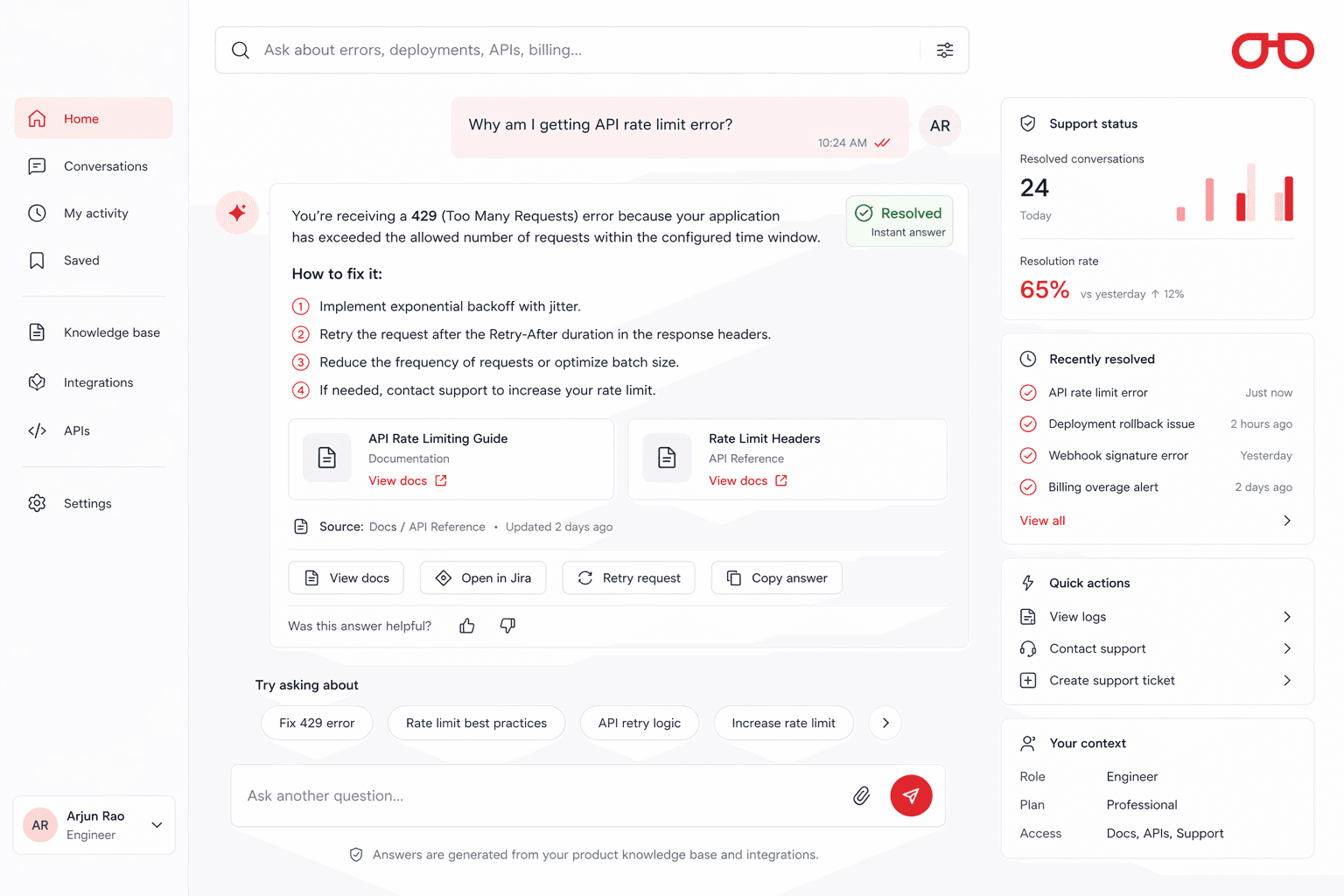This screenshot has width=1344, height=896.
Task: Select the Fix 429 error suggestion chip
Action: 317,723
